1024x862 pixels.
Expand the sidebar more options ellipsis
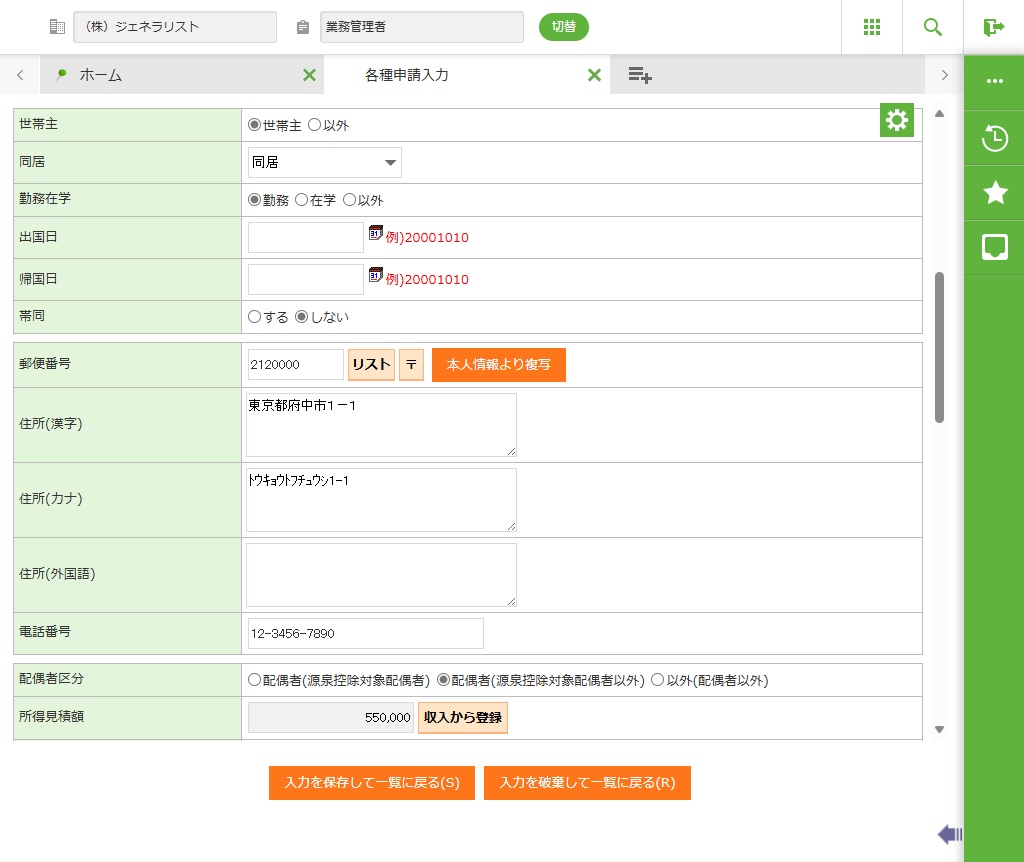coord(994,81)
